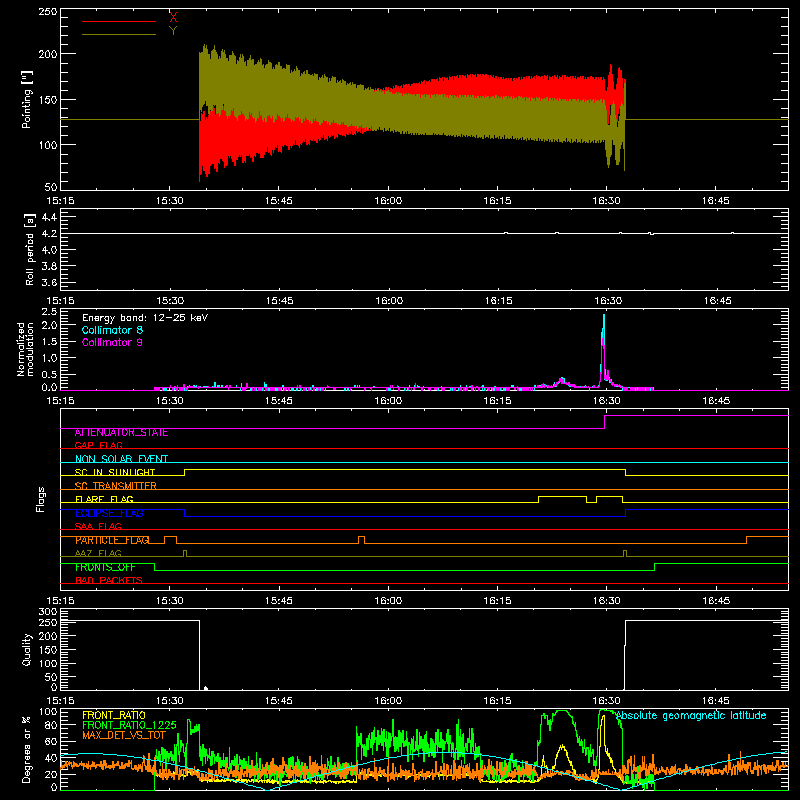Screen dimensions: 800x800
Task: Click the 'Roll period [s]' axis title
Action: click(30, 249)
